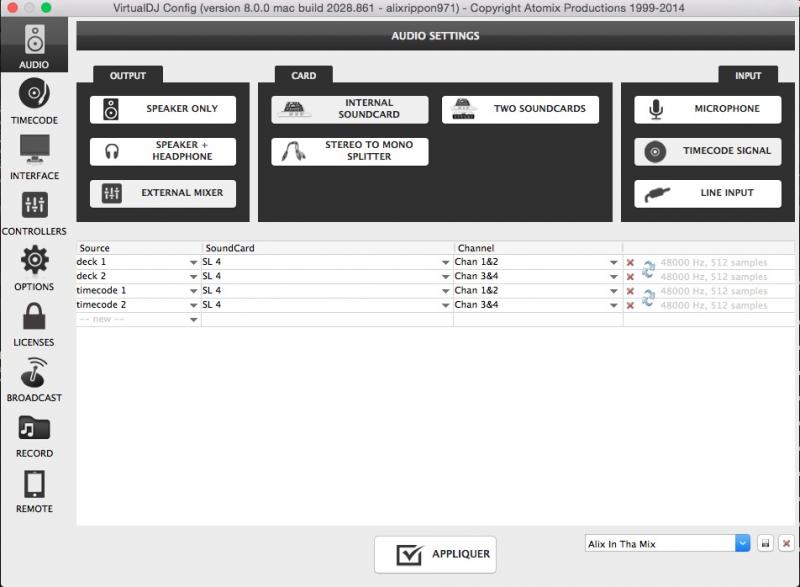The width and height of the screenshot is (800, 587).
Task: Open the Interface settings section
Action: pyautogui.click(x=34, y=157)
